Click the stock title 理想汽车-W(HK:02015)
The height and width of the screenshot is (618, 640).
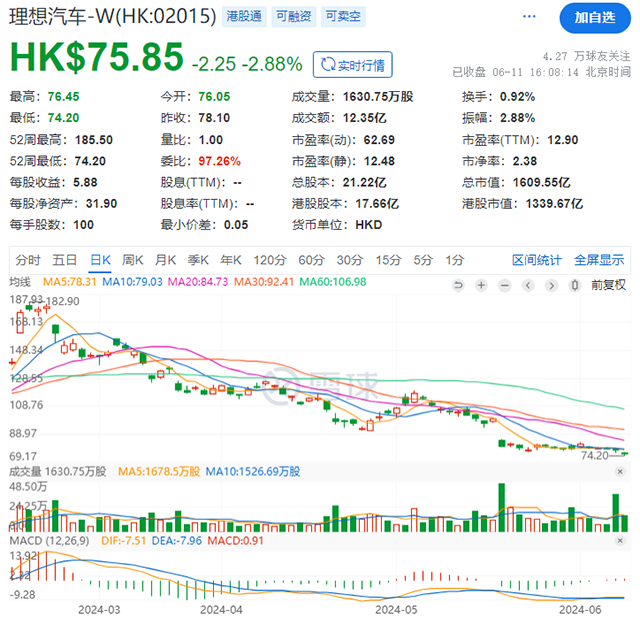pos(112,17)
